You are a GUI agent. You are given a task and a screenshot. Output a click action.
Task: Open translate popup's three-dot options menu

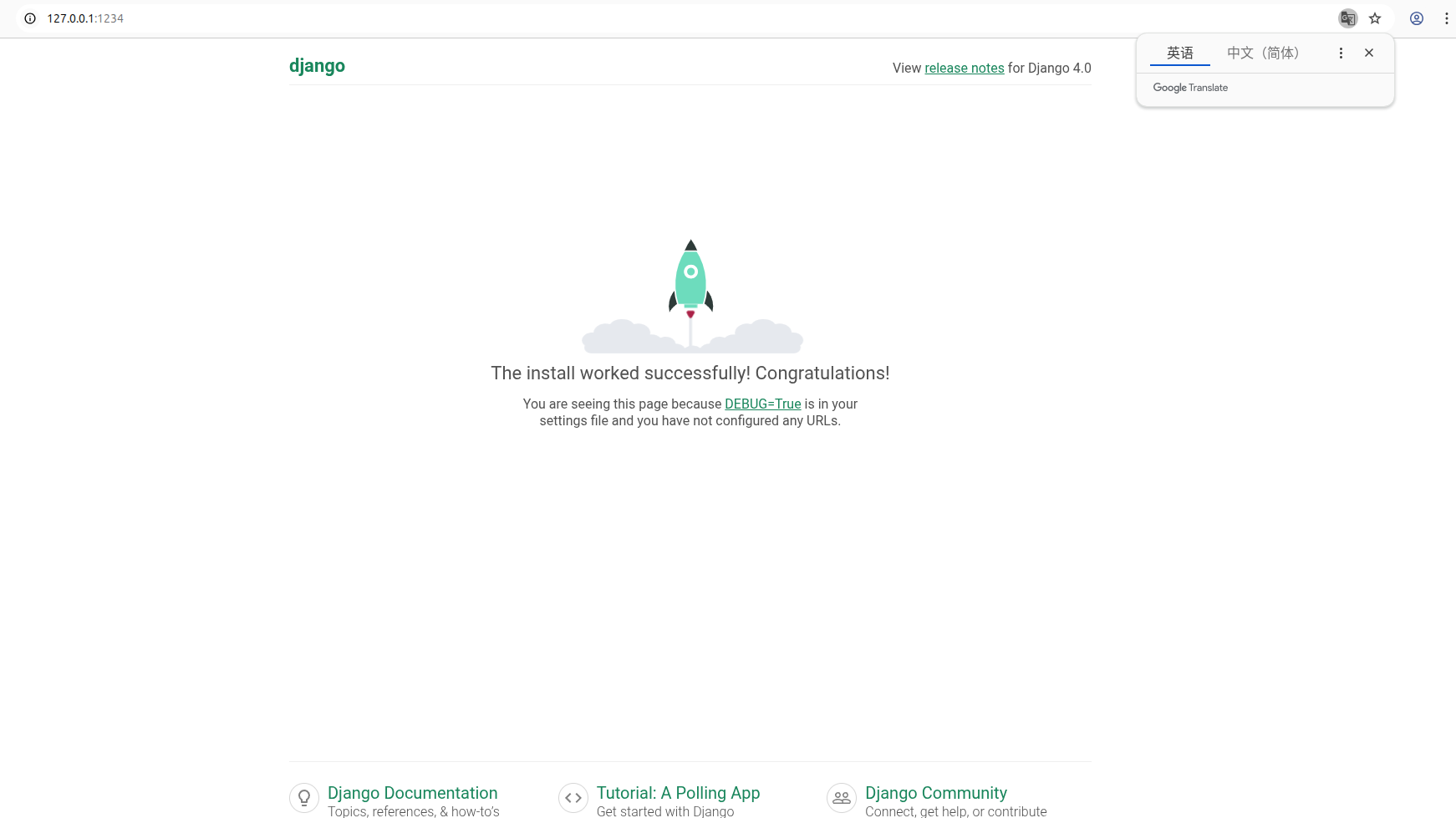(x=1341, y=53)
